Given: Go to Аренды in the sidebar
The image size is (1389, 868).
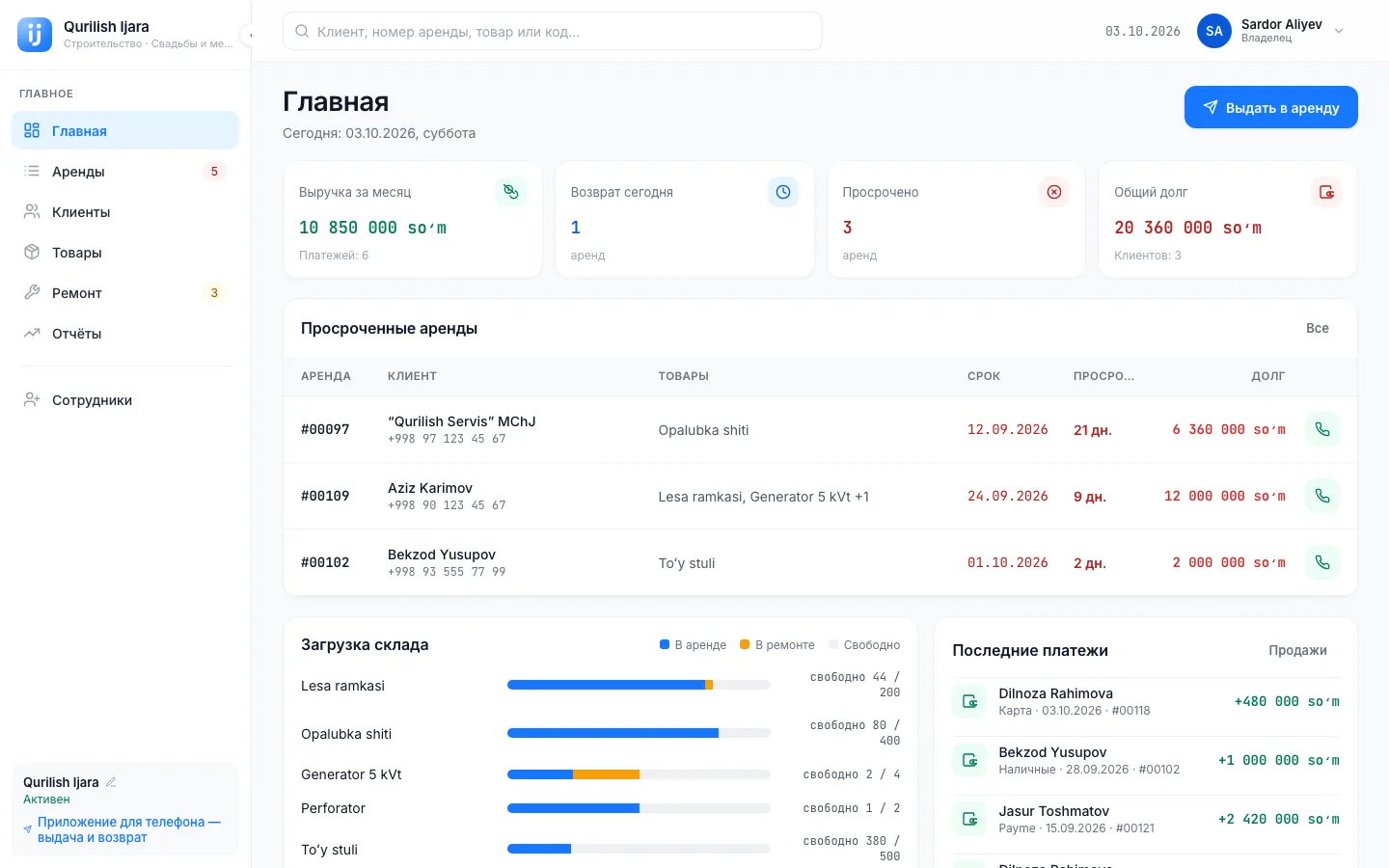Looking at the screenshot, I should (x=125, y=172).
